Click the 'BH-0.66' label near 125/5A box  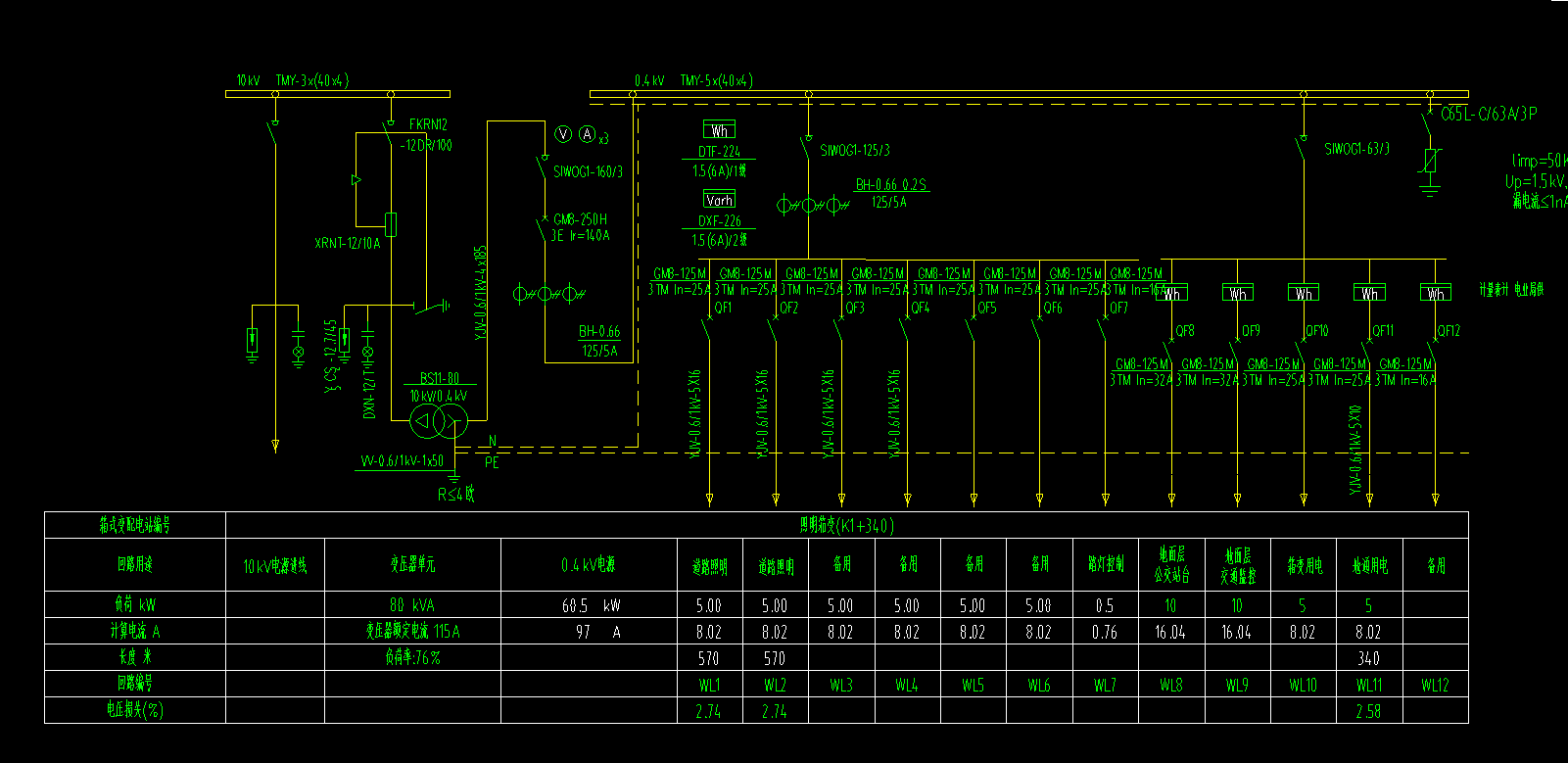[599, 331]
